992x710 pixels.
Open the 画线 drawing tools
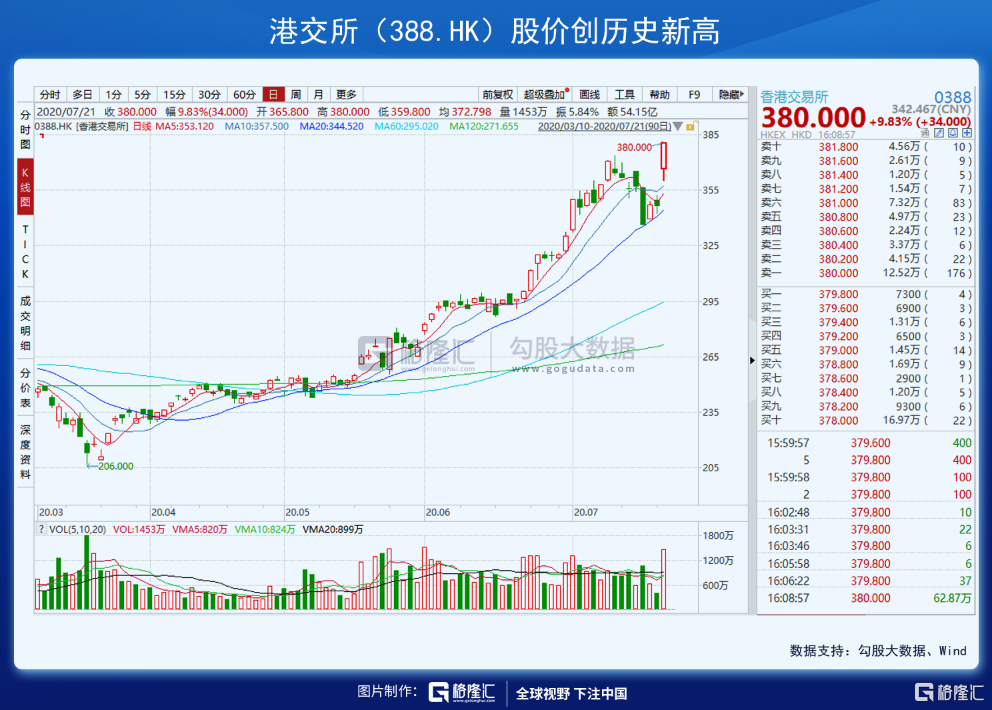[x=589, y=94]
